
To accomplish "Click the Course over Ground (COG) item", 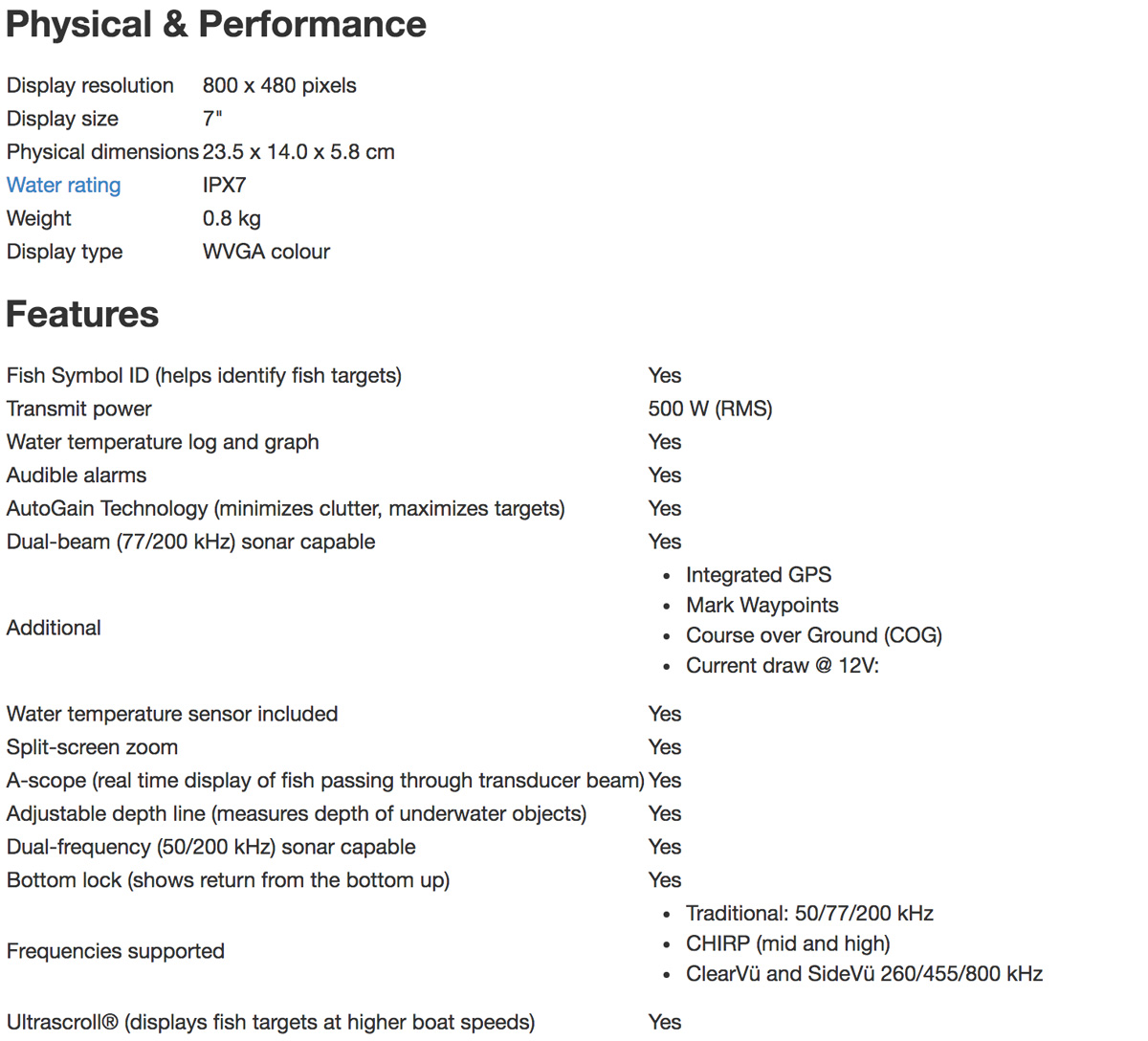I will (813, 636).
